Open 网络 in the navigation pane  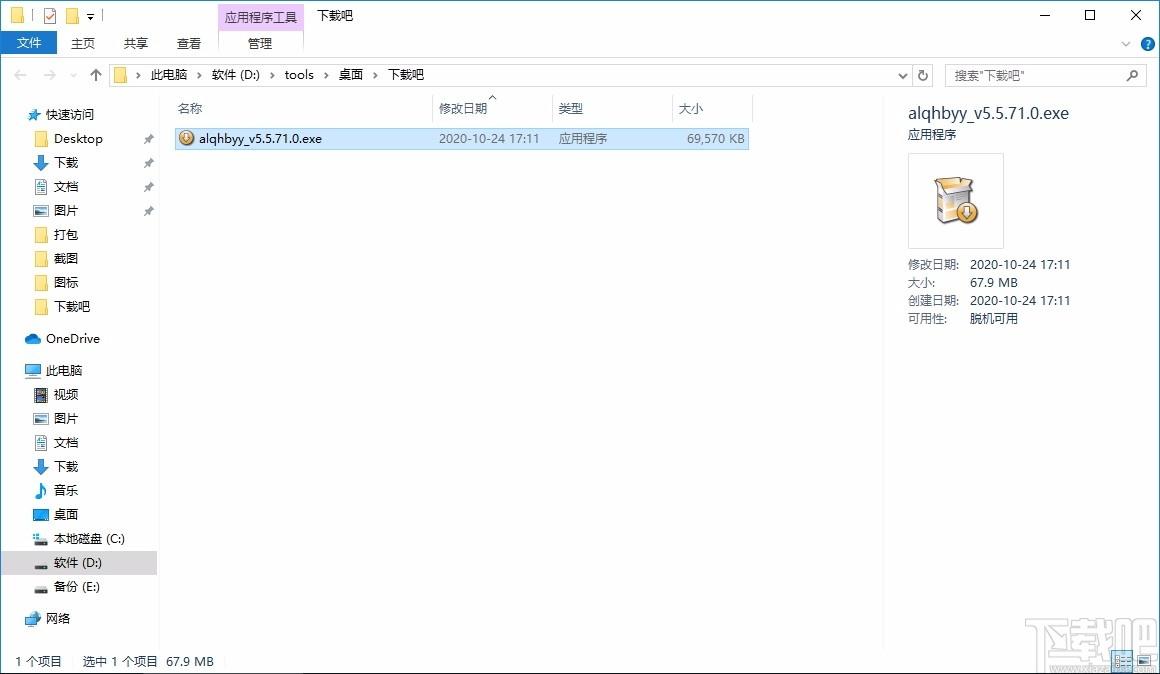click(58, 619)
